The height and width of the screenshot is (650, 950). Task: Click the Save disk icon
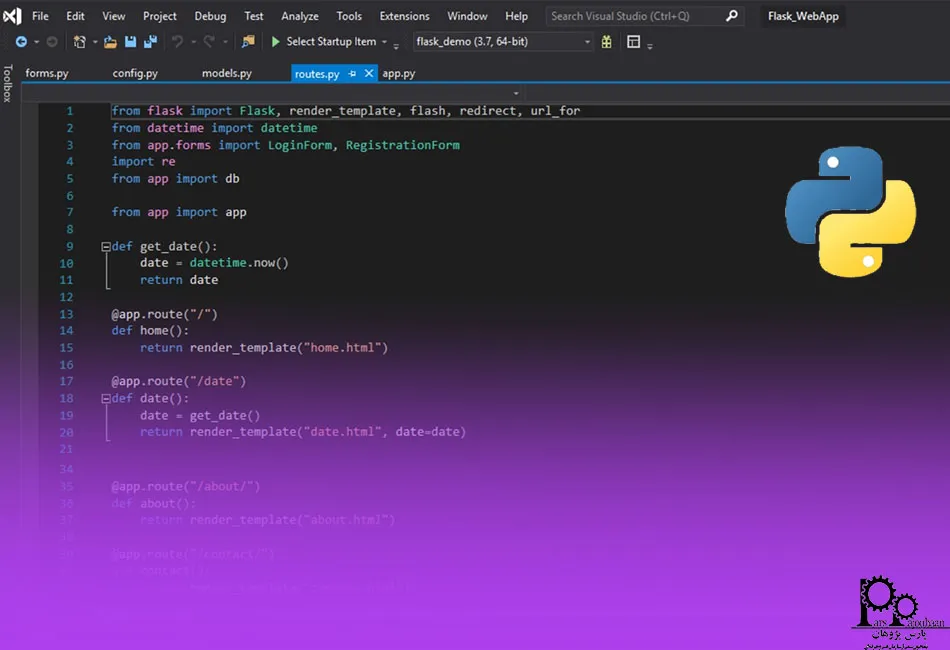point(131,42)
